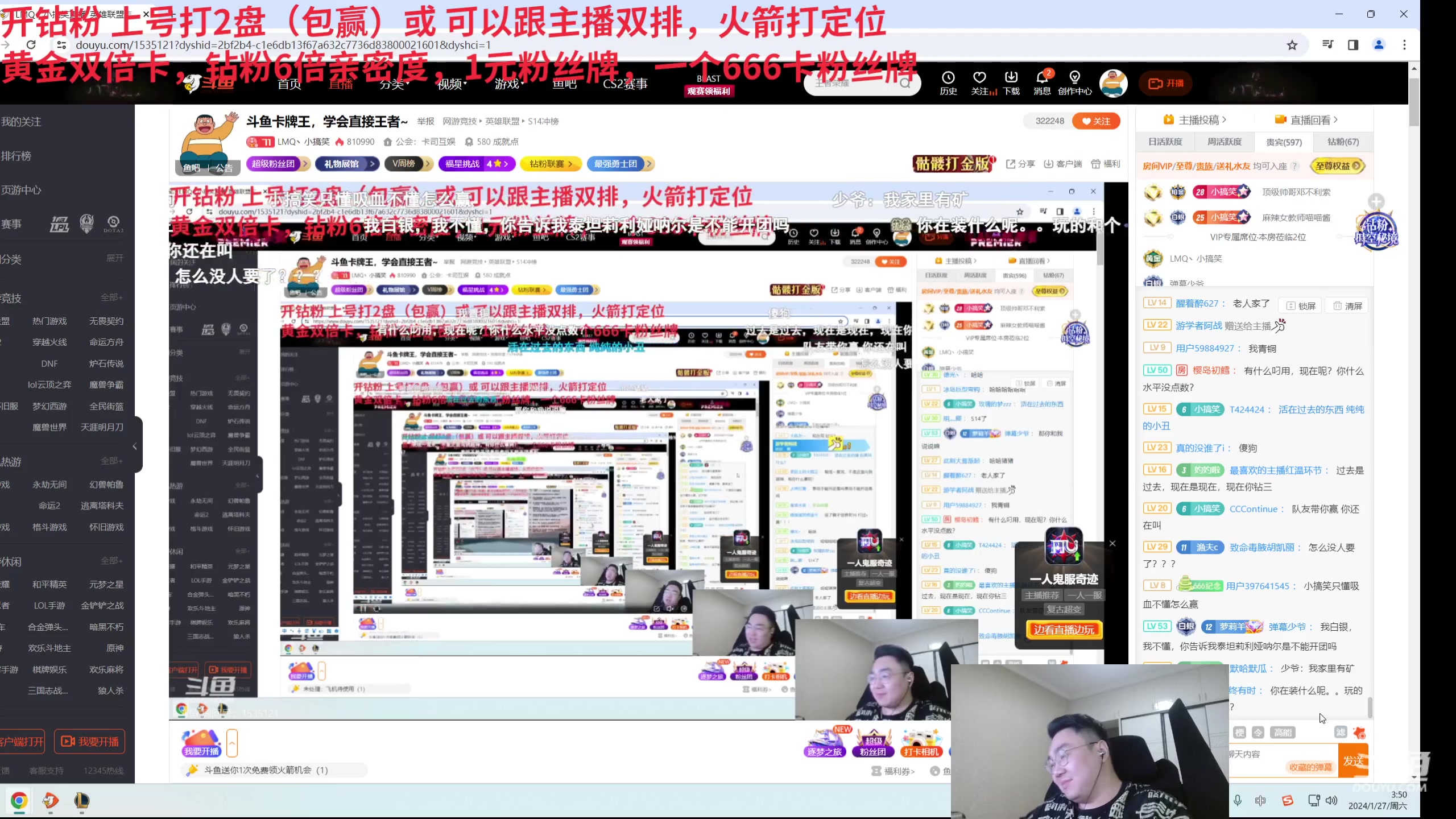Open the Download (下载) icon in top bar
Image resolution: width=1456 pixels, height=819 pixels.
pyautogui.click(x=1011, y=83)
